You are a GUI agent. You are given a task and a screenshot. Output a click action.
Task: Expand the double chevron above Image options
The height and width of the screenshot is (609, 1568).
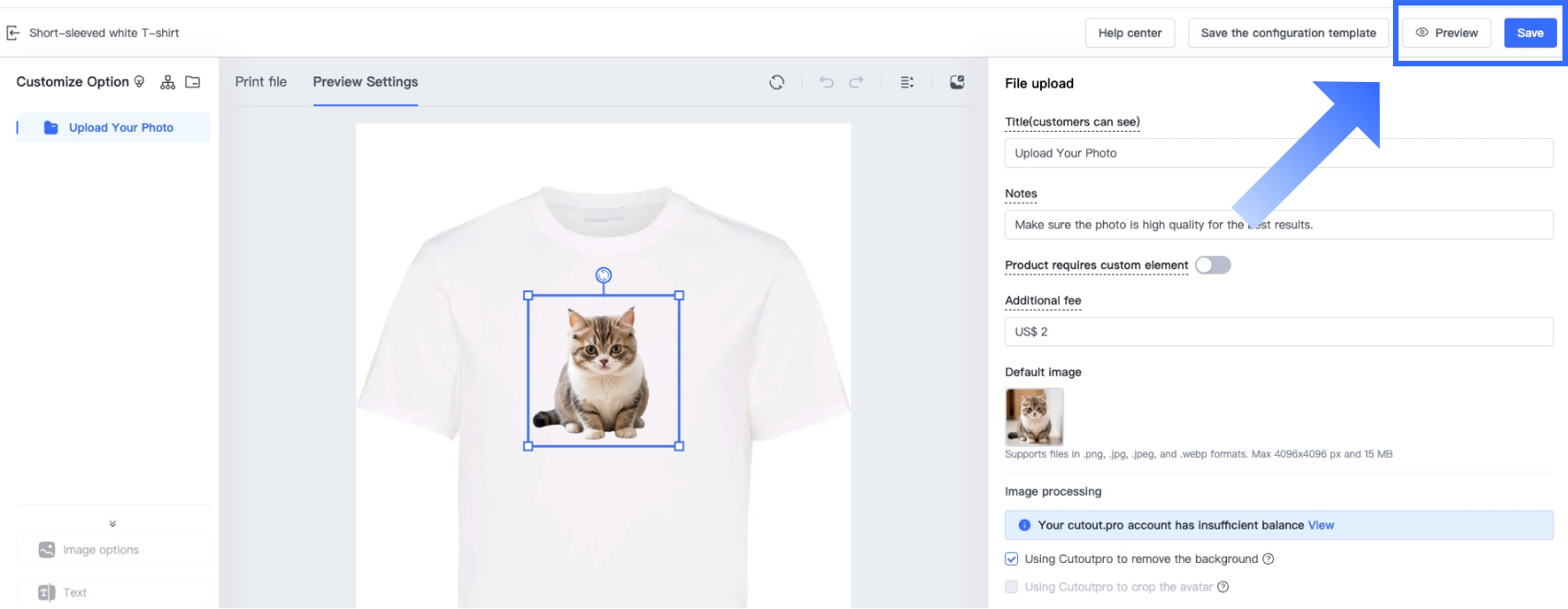click(112, 523)
